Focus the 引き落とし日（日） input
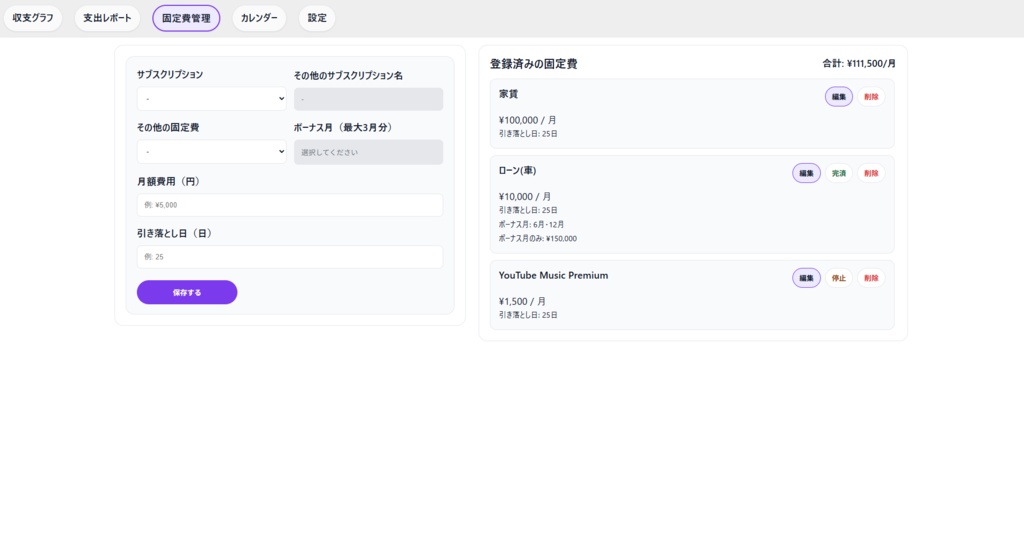This screenshot has width=1024, height=538. tap(290, 257)
